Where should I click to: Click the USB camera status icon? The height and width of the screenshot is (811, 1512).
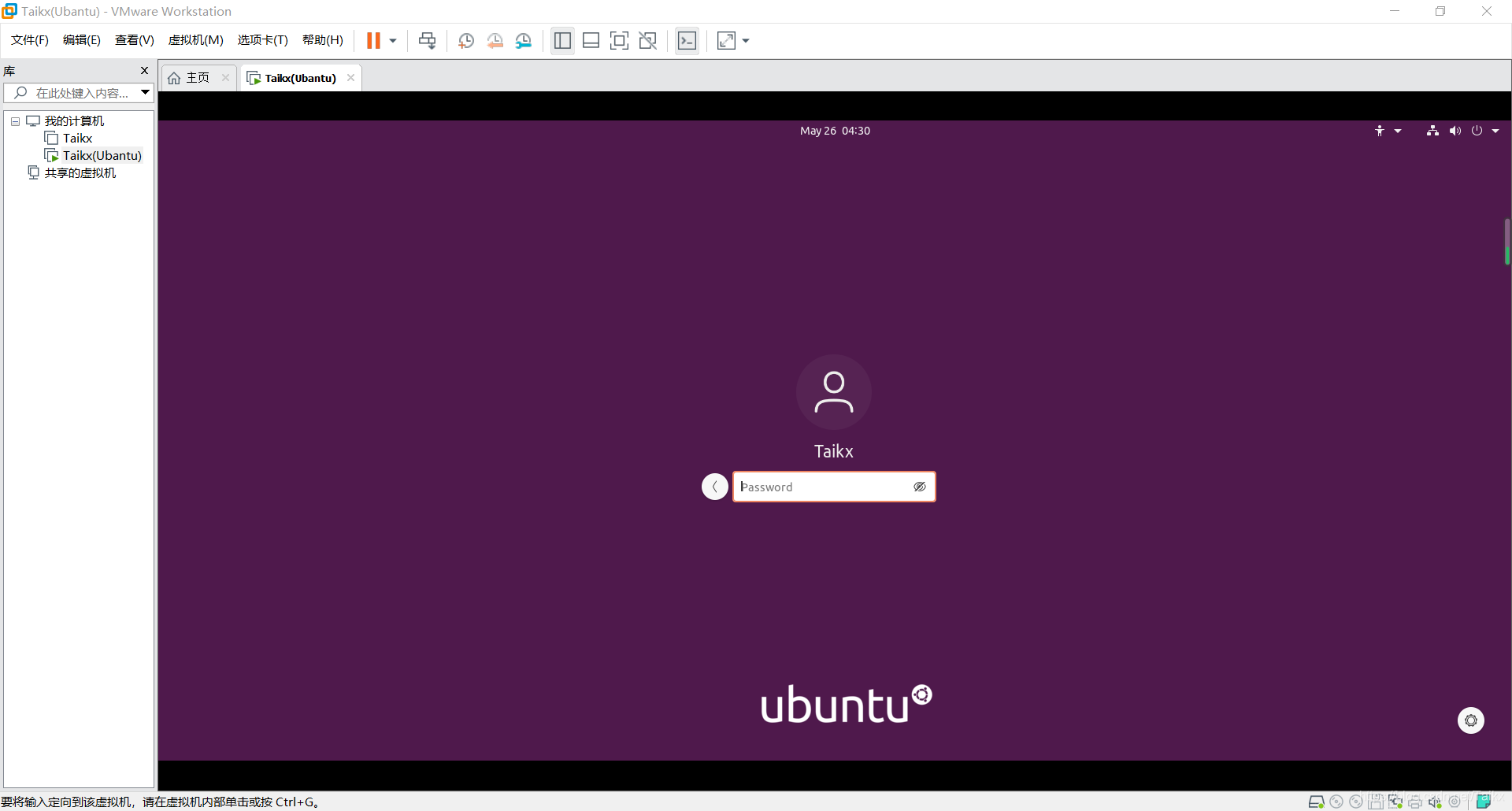[1455, 802]
